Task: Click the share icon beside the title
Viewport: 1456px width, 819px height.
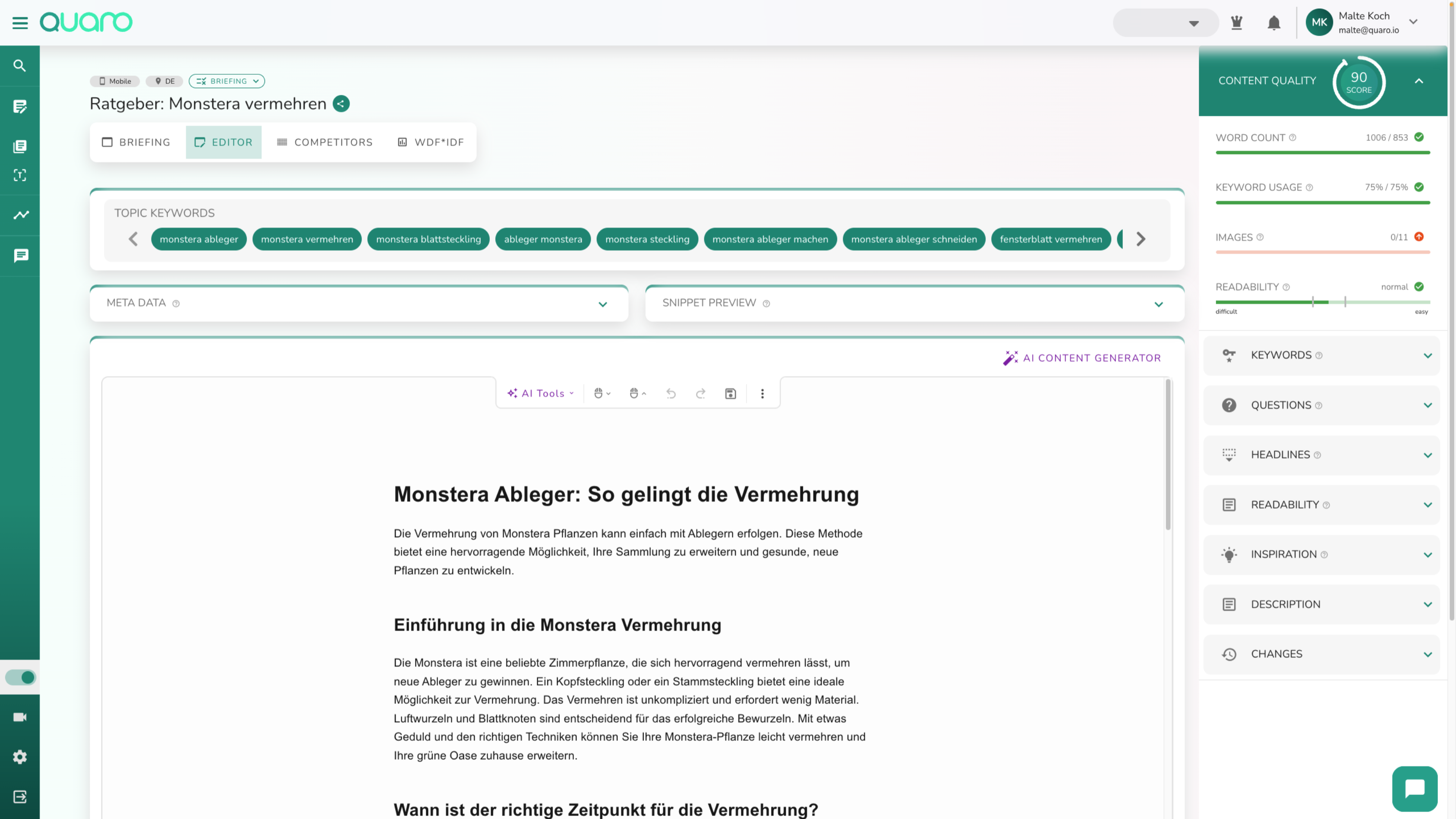Action: coord(341,104)
